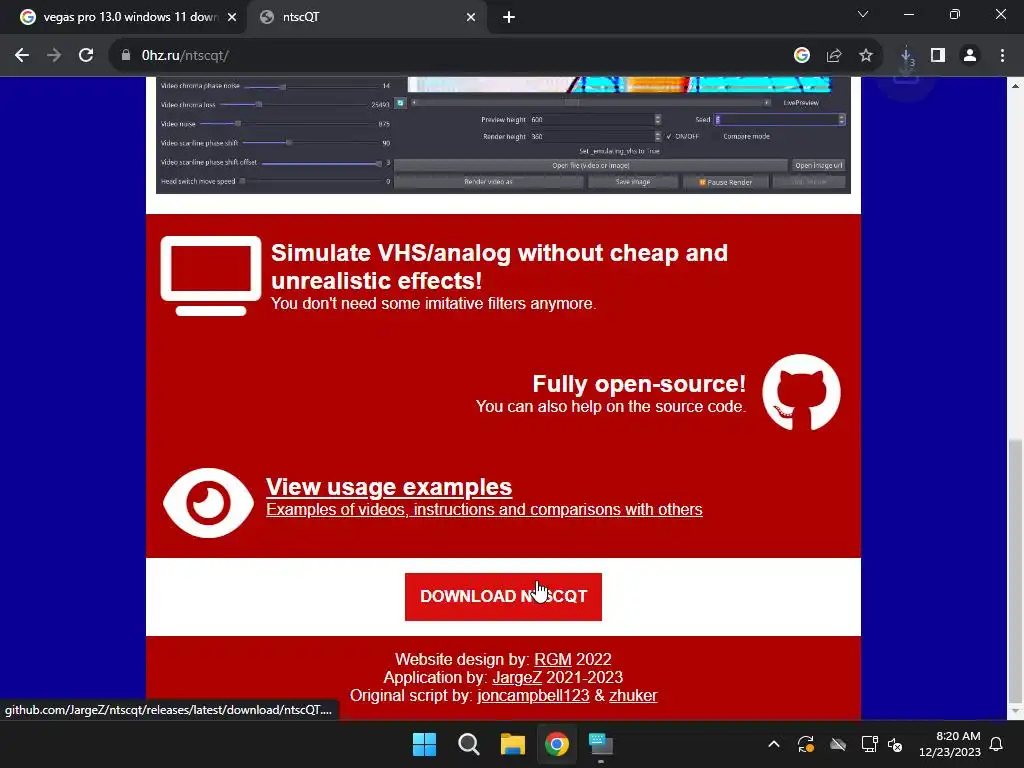Select the ntscQT tab
This screenshot has width=1024, height=768.
(367, 17)
